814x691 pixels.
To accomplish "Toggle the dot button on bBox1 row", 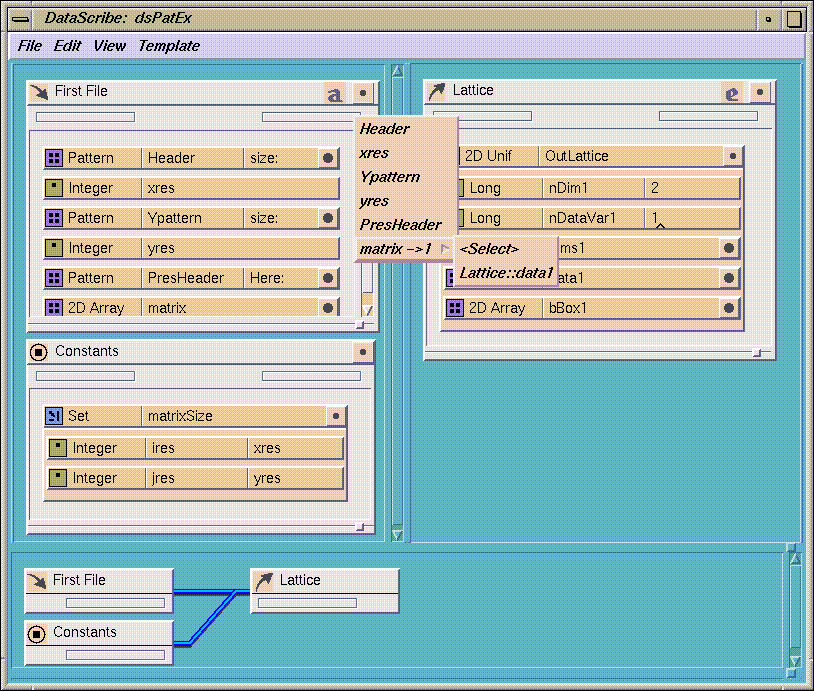I will coord(730,308).
